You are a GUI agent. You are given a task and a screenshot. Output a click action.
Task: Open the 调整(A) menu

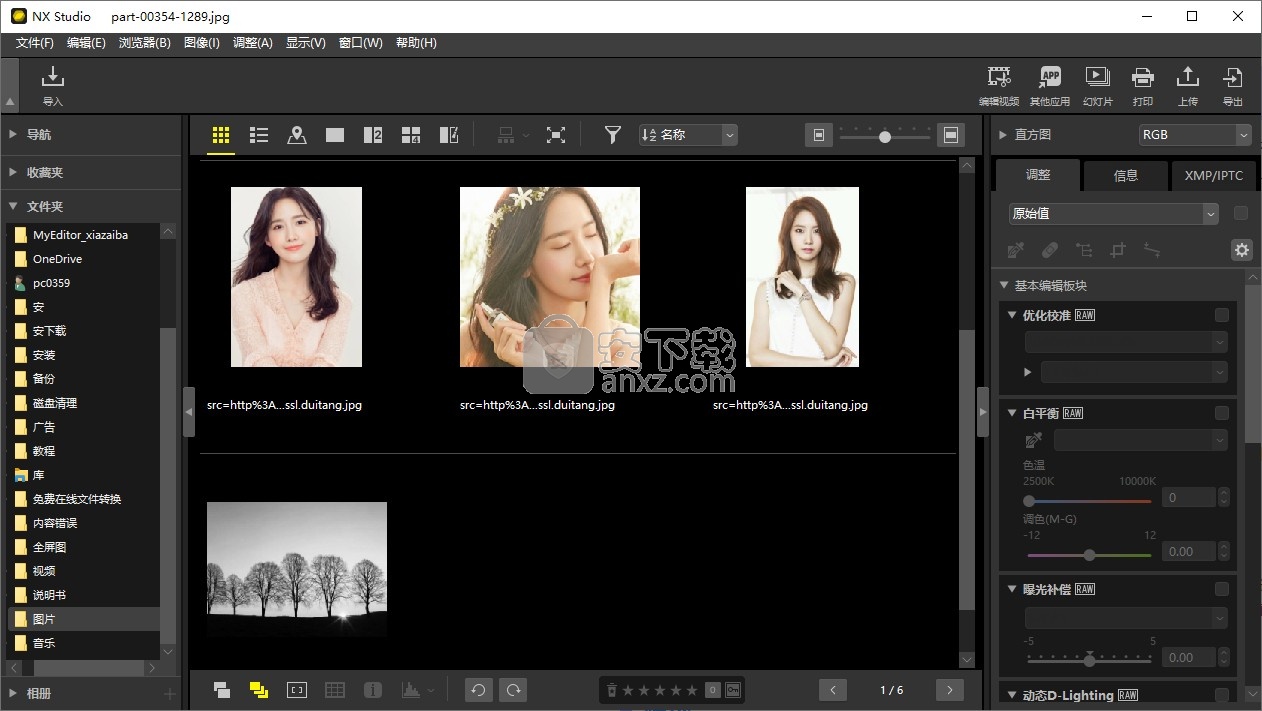click(253, 43)
